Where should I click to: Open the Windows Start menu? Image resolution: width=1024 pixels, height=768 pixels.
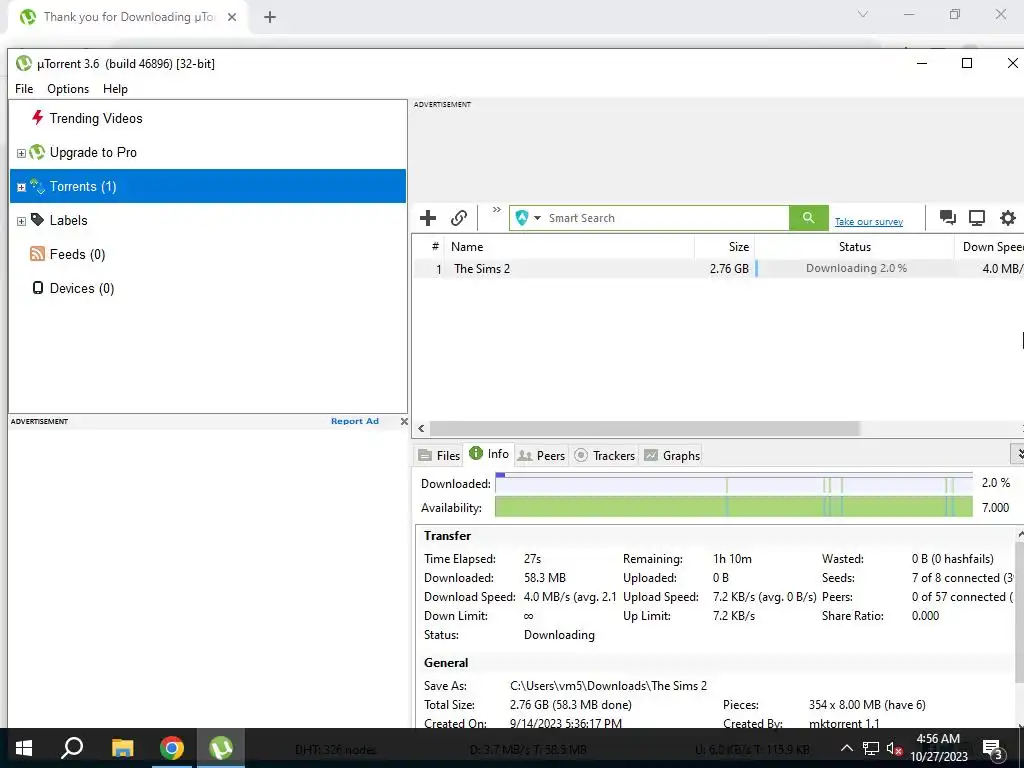coord(24,748)
